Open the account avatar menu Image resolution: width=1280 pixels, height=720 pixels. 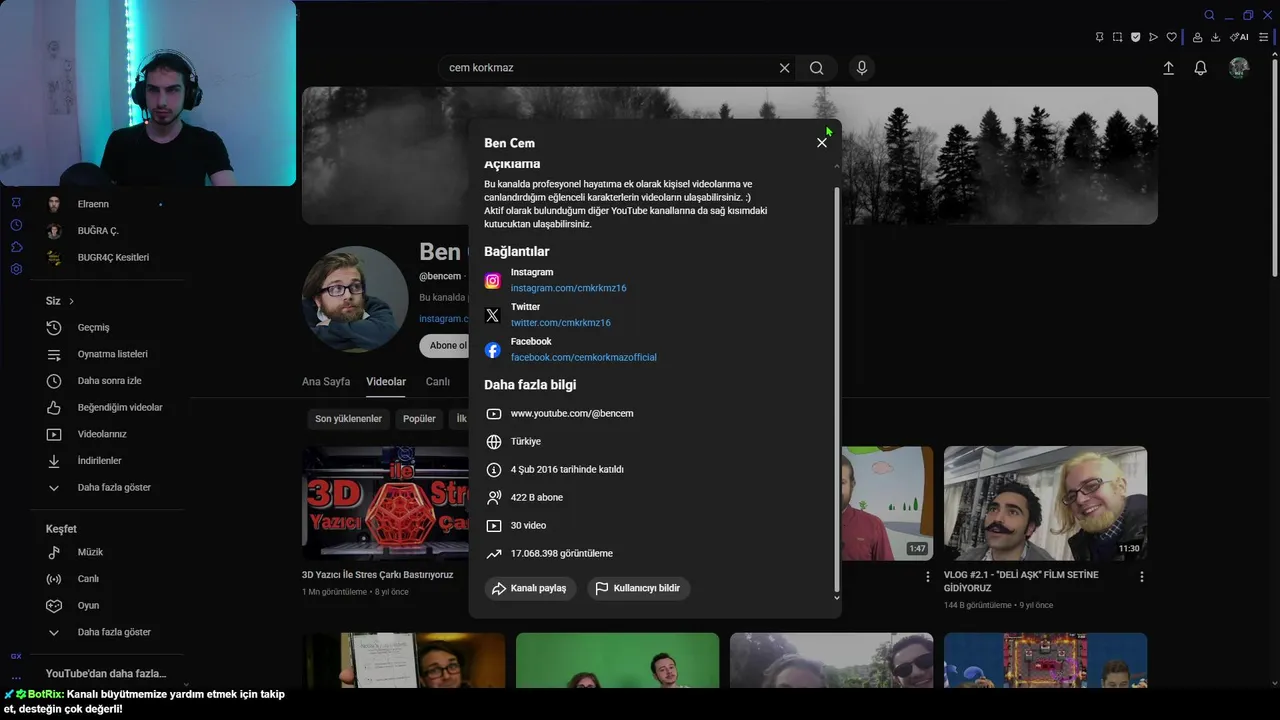(1239, 68)
